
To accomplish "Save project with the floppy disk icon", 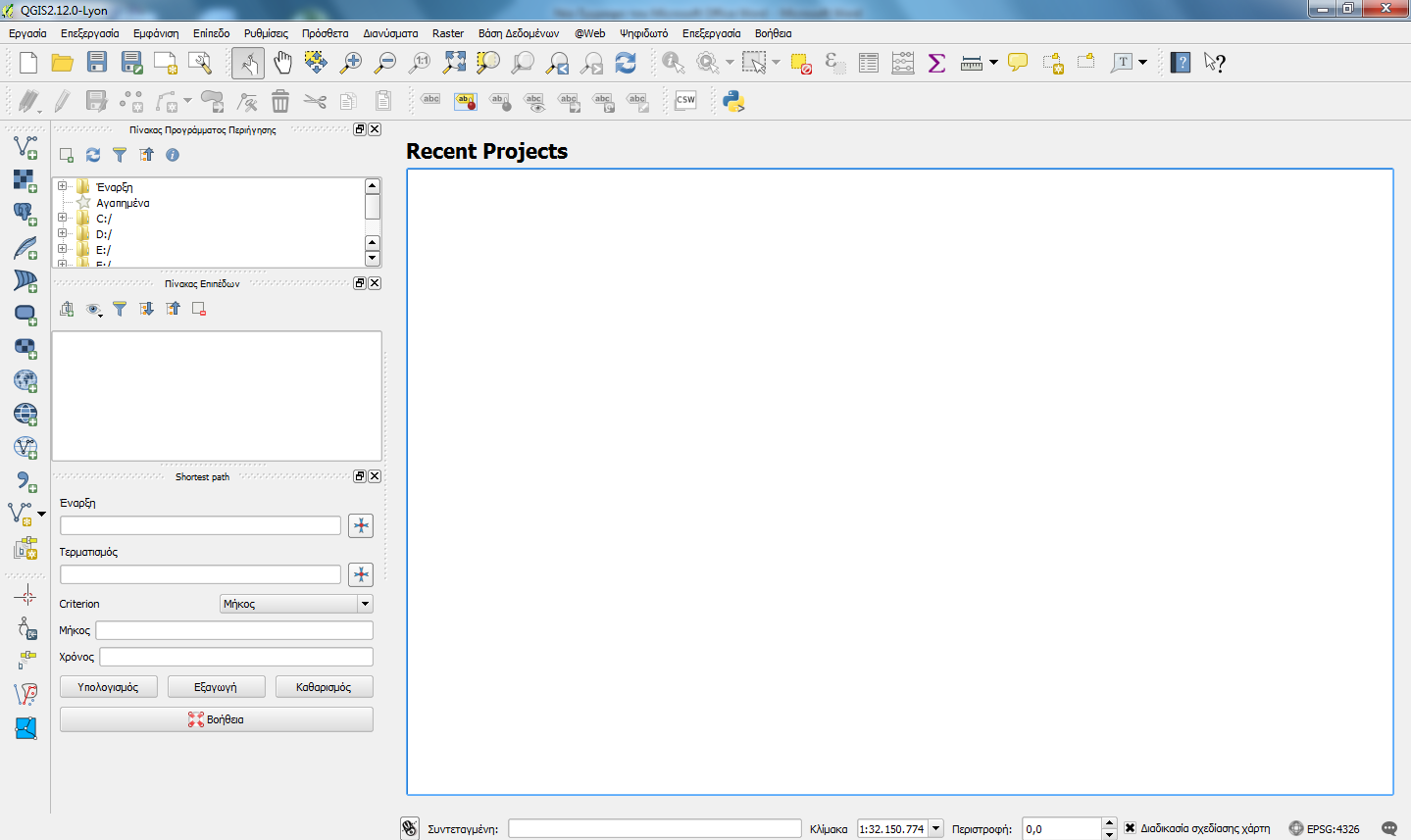I will coord(97,63).
